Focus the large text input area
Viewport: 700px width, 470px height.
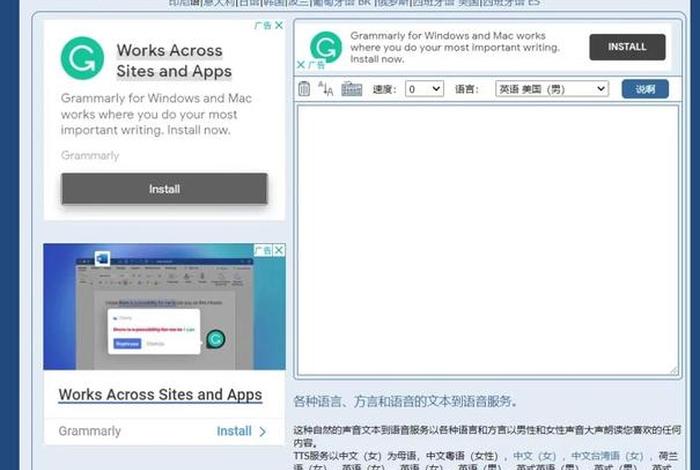tap(488, 240)
